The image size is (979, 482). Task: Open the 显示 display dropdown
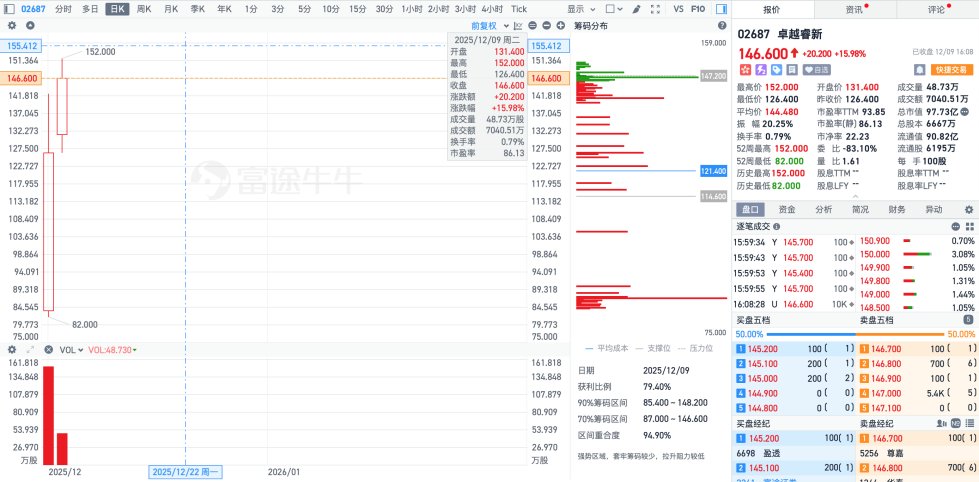[x=579, y=8]
